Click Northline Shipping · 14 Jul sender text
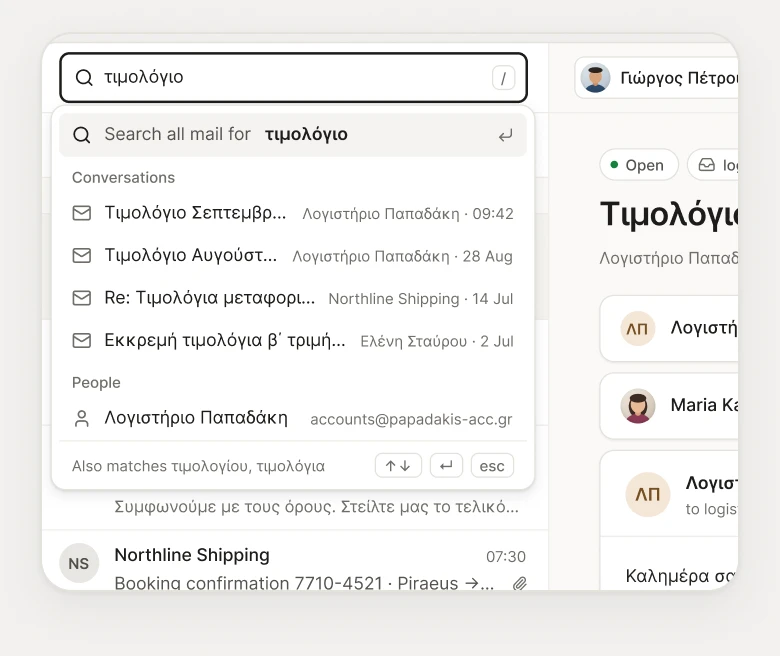Image resolution: width=780 pixels, height=656 pixels. (x=420, y=299)
